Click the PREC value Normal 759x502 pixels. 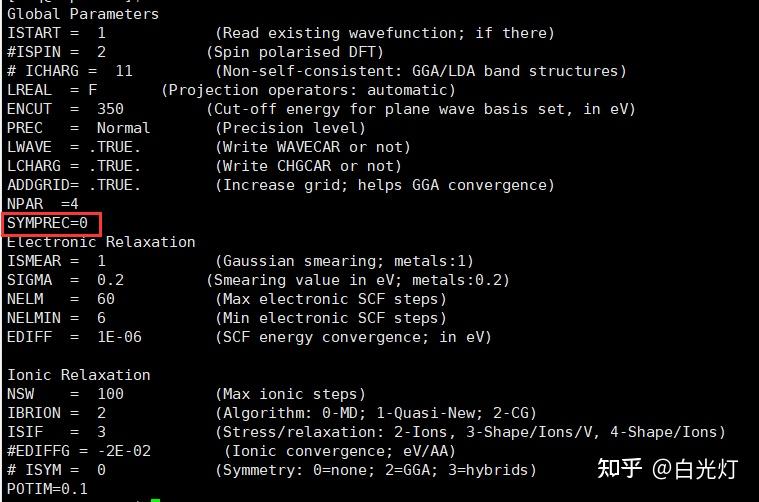123,128
